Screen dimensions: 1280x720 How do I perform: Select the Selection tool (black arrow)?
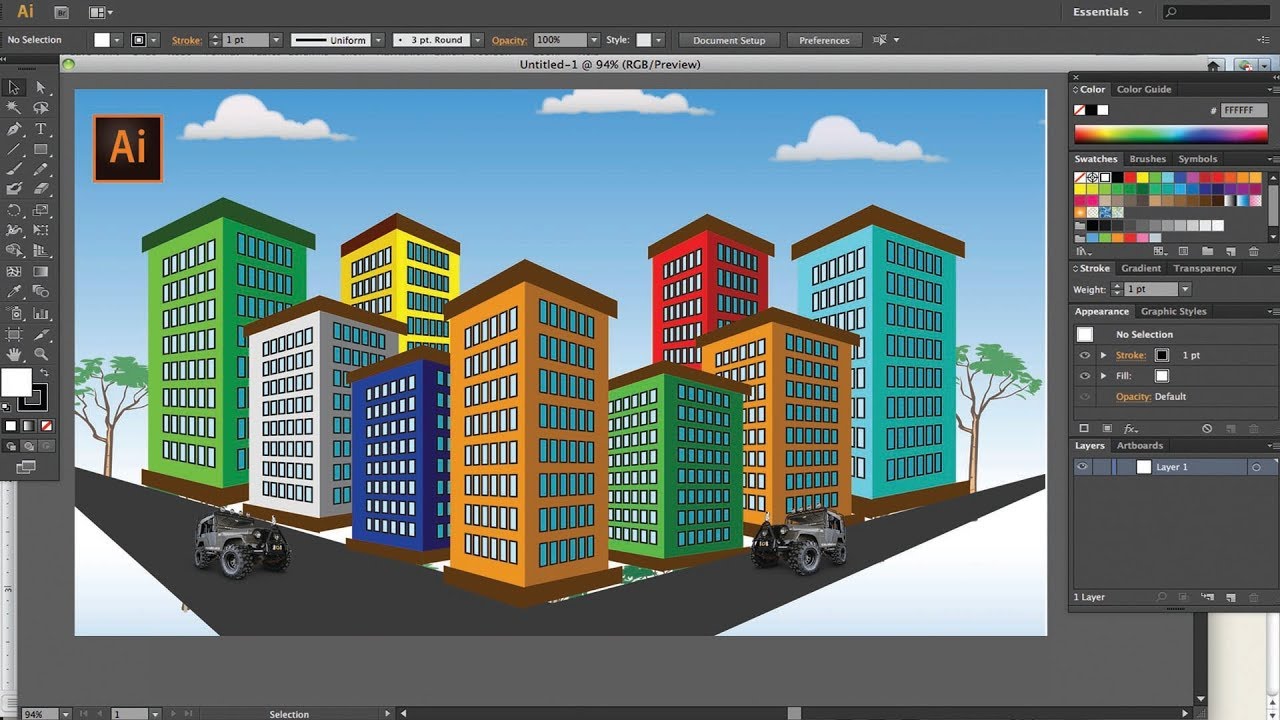[x=14, y=88]
